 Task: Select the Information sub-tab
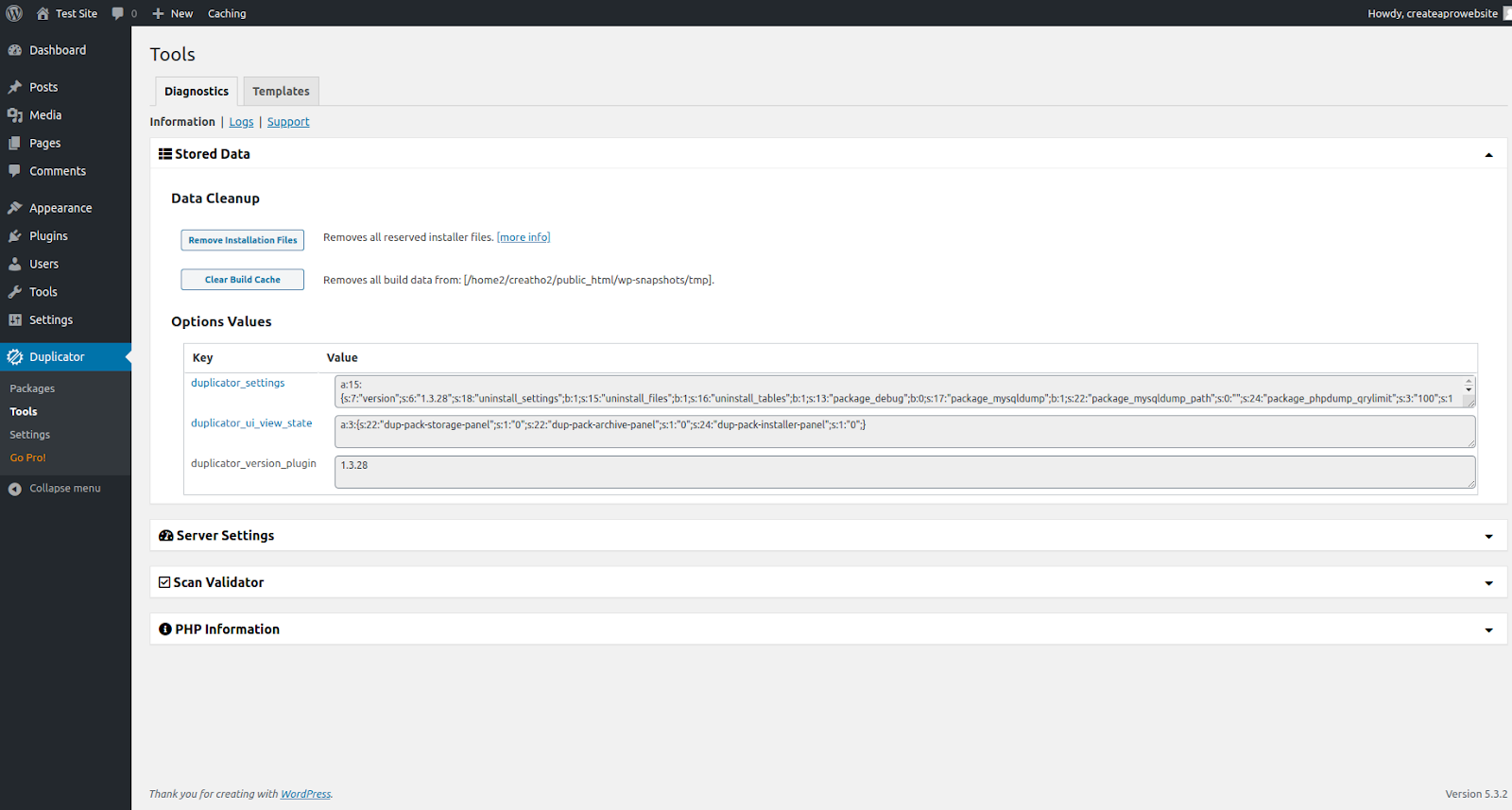182,122
